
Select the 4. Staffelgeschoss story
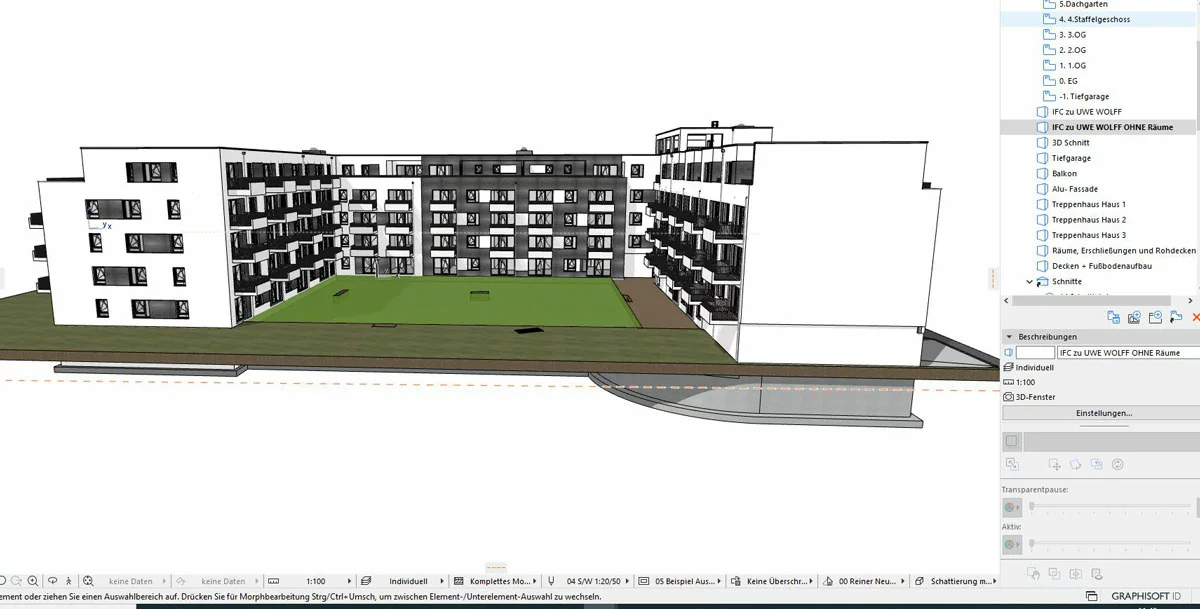tap(1094, 19)
